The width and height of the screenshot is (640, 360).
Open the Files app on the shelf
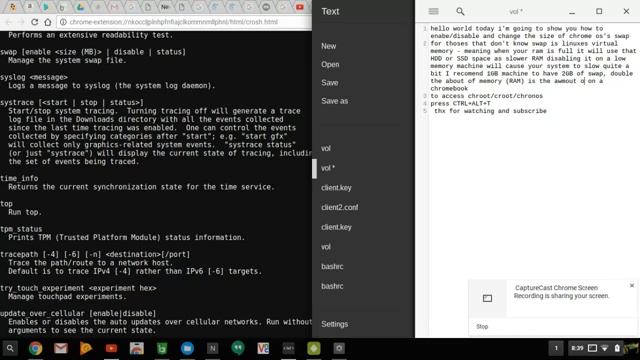point(187,348)
